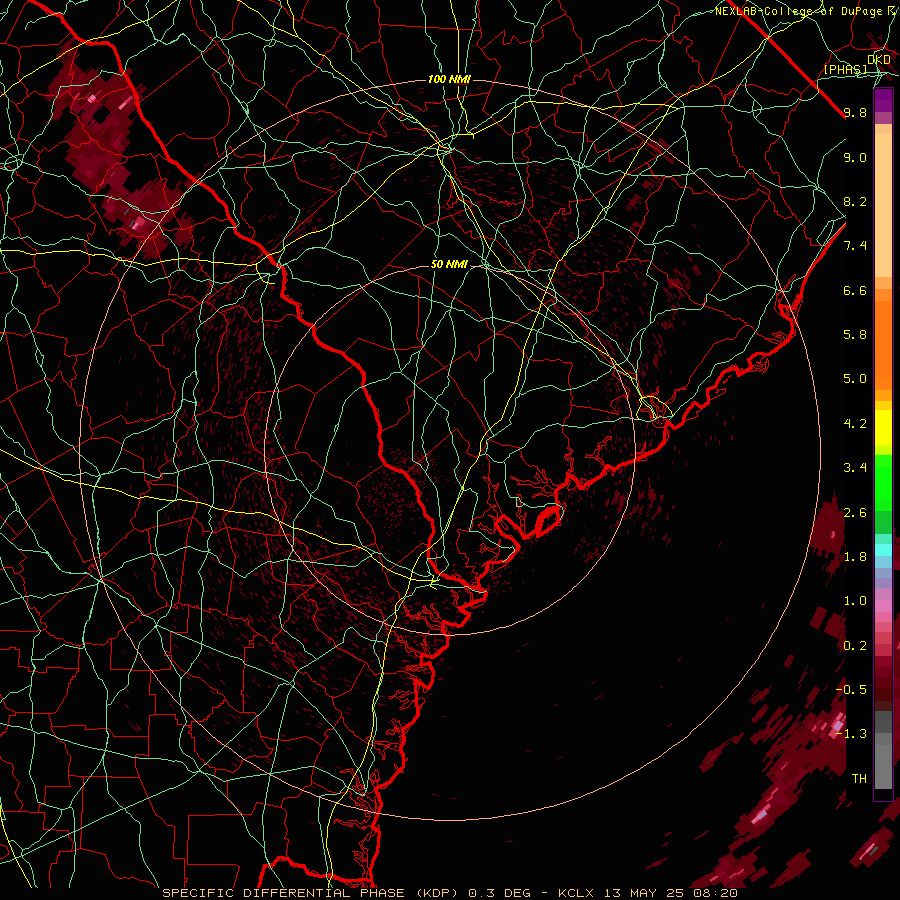Click the 1.0 value on the color scale
Image resolution: width=900 pixels, height=900 pixels.
(855, 601)
